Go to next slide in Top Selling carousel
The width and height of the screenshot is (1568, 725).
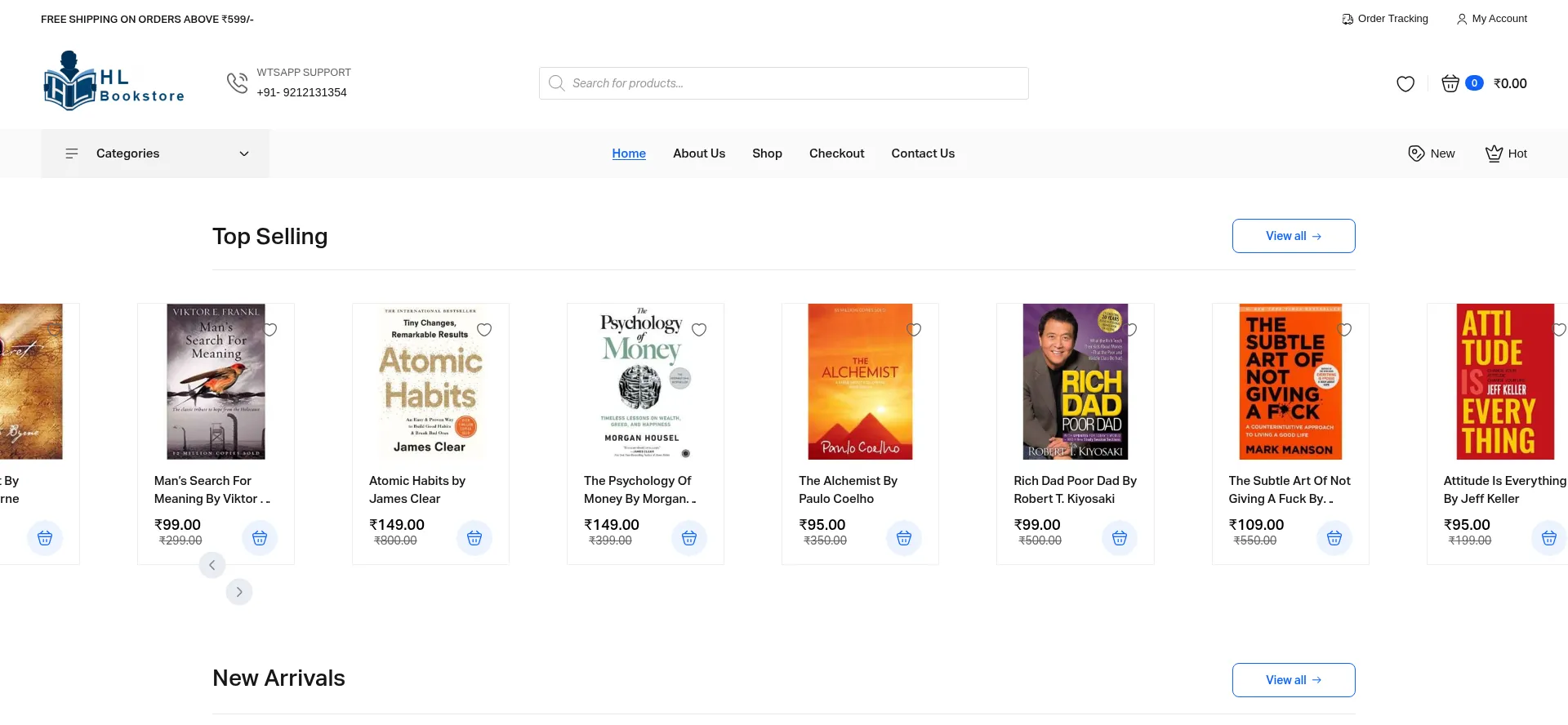[x=239, y=592]
